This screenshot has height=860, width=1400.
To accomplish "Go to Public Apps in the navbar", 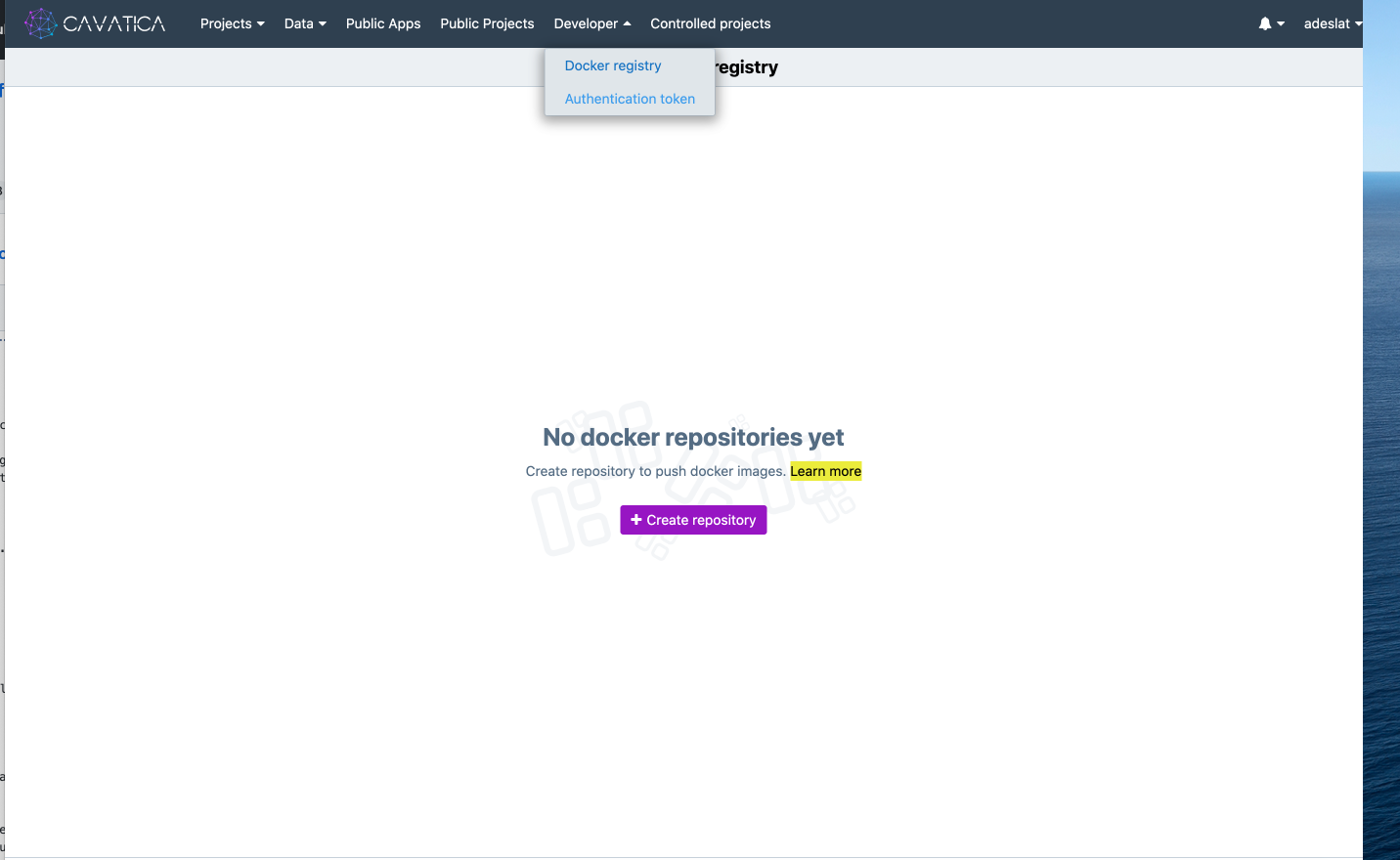I will [x=383, y=23].
